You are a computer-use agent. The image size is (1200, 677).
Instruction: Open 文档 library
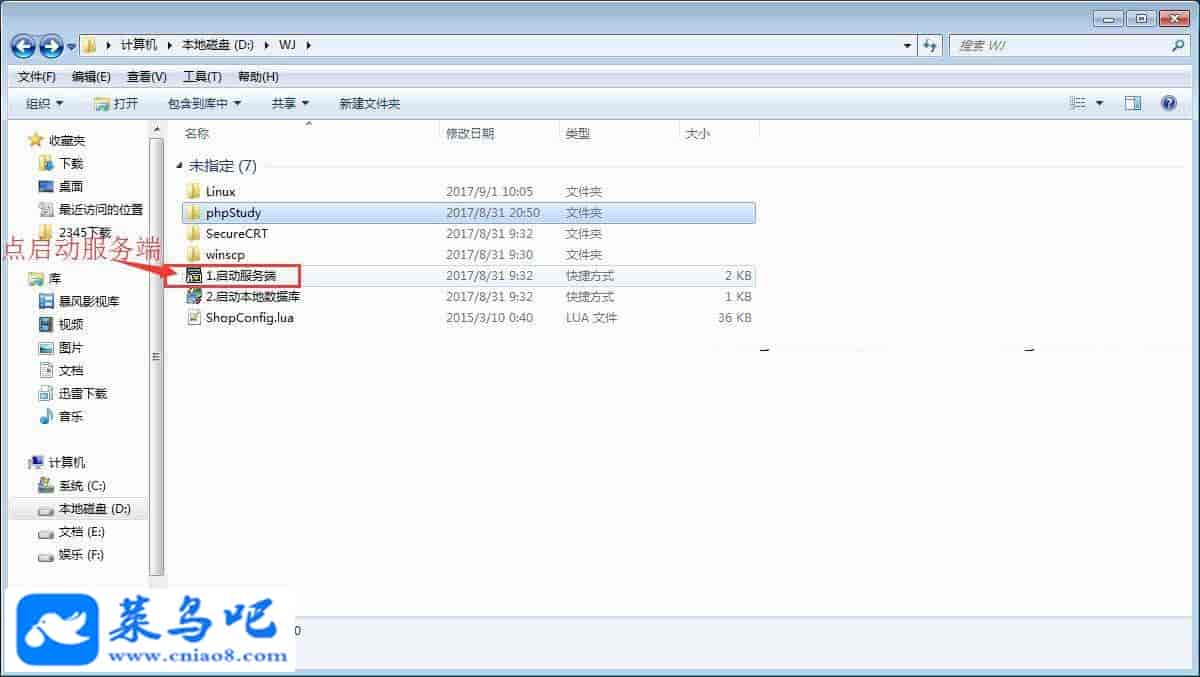61,371
